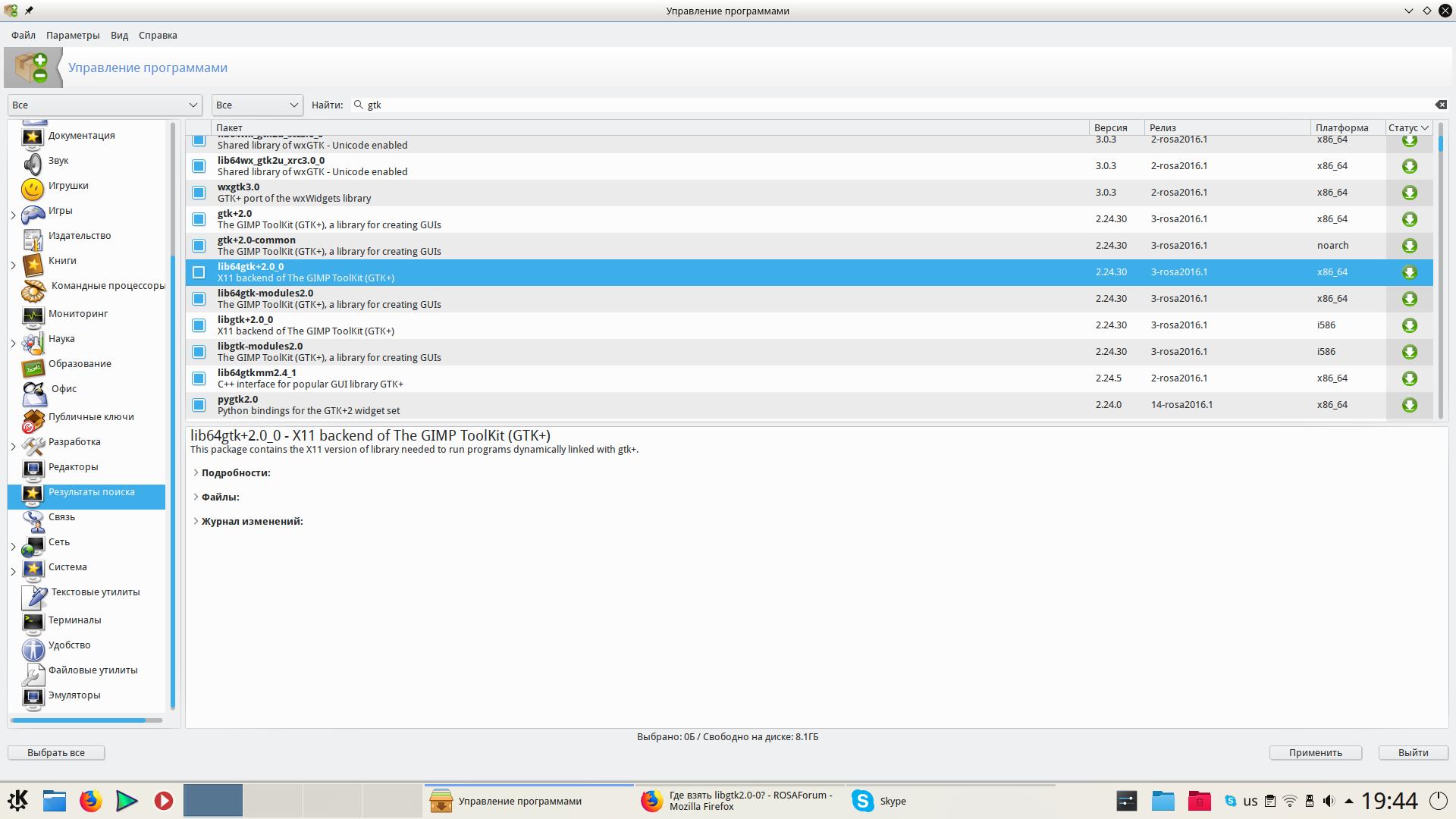Image resolution: width=1456 pixels, height=819 pixels.
Task: Click the Игрушки smiley face icon
Action: click(33, 189)
